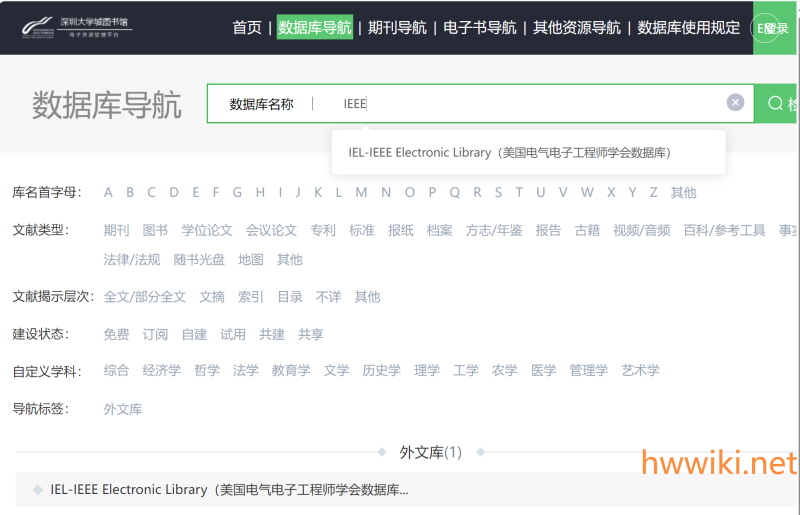
Task: Click the circular login icon at top right
Action: coord(765,28)
